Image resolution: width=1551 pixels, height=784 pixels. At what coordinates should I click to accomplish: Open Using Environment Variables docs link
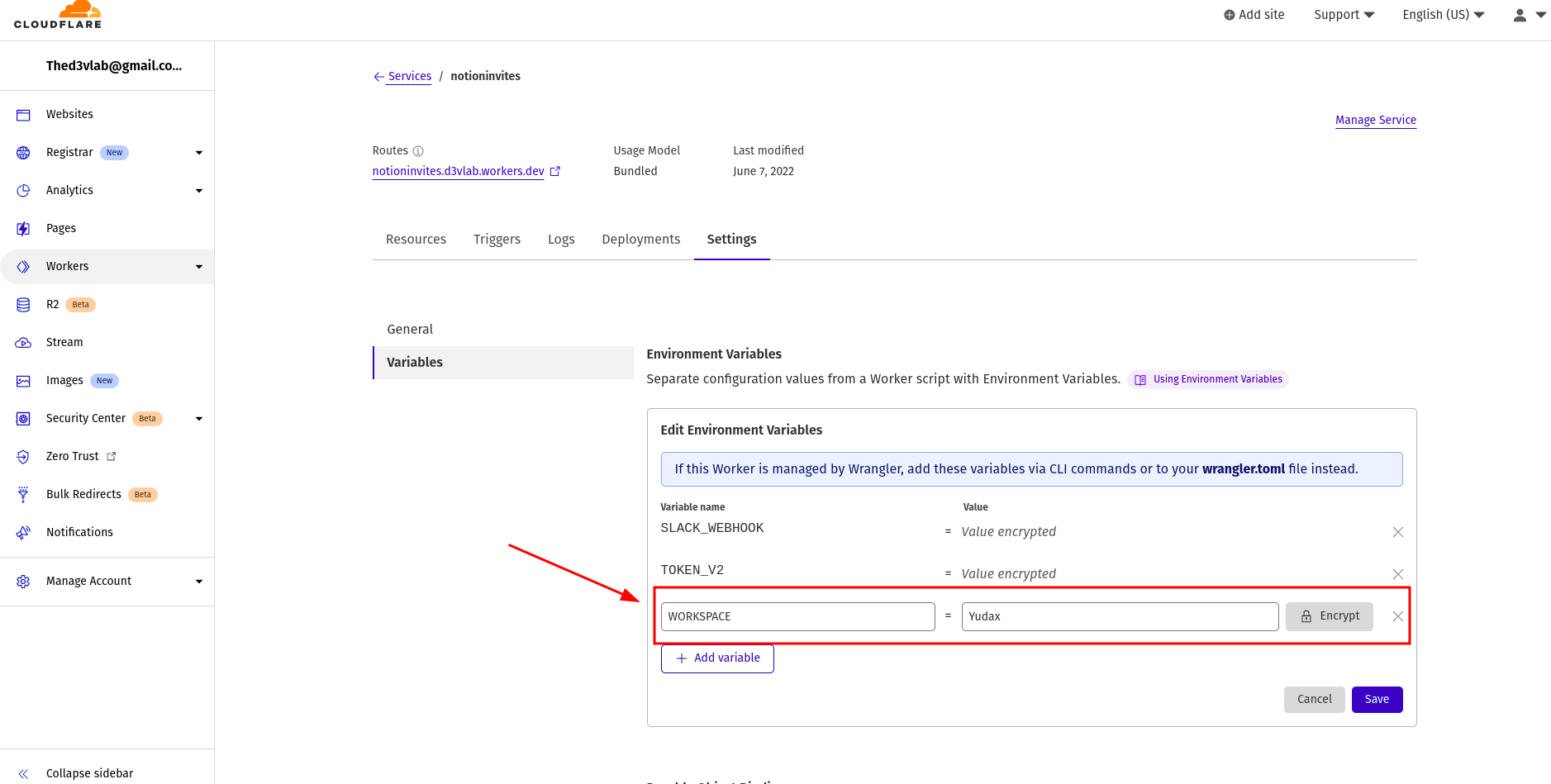pyautogui.click(x=1208, y=379)
